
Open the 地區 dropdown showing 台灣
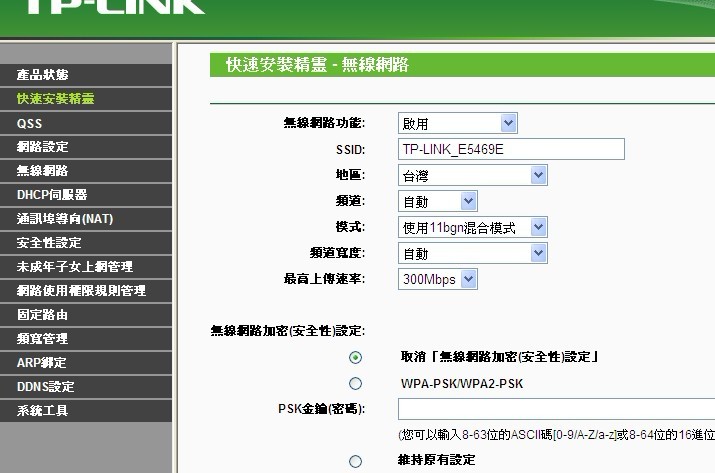pos(473,175)
